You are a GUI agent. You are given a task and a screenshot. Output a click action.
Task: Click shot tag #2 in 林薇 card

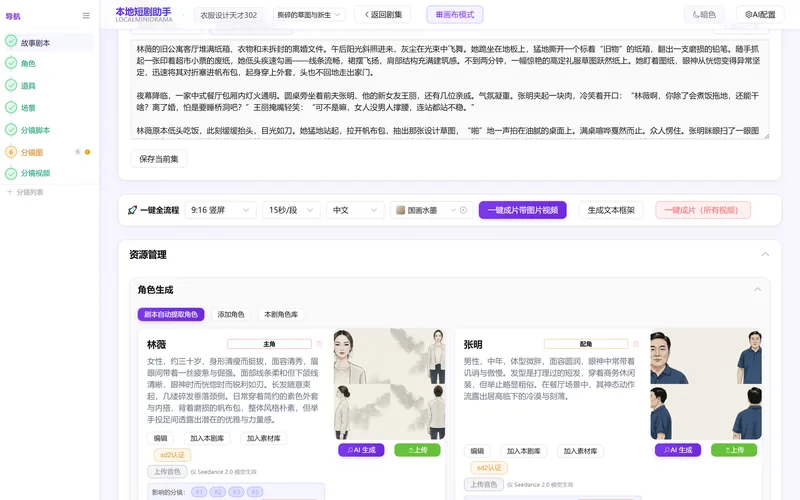217,492
